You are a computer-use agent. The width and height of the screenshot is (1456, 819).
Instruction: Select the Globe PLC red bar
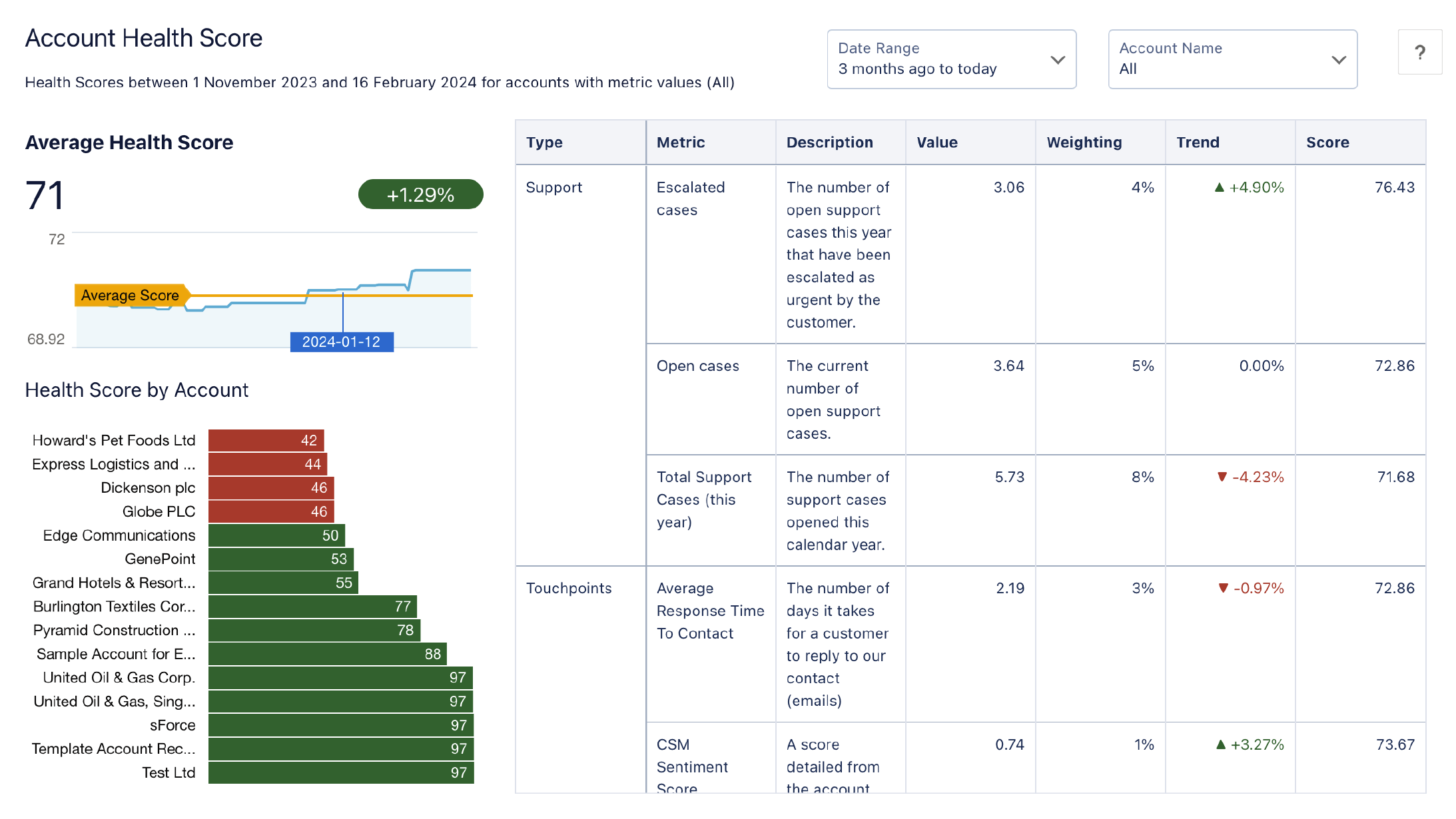(270, 511)
